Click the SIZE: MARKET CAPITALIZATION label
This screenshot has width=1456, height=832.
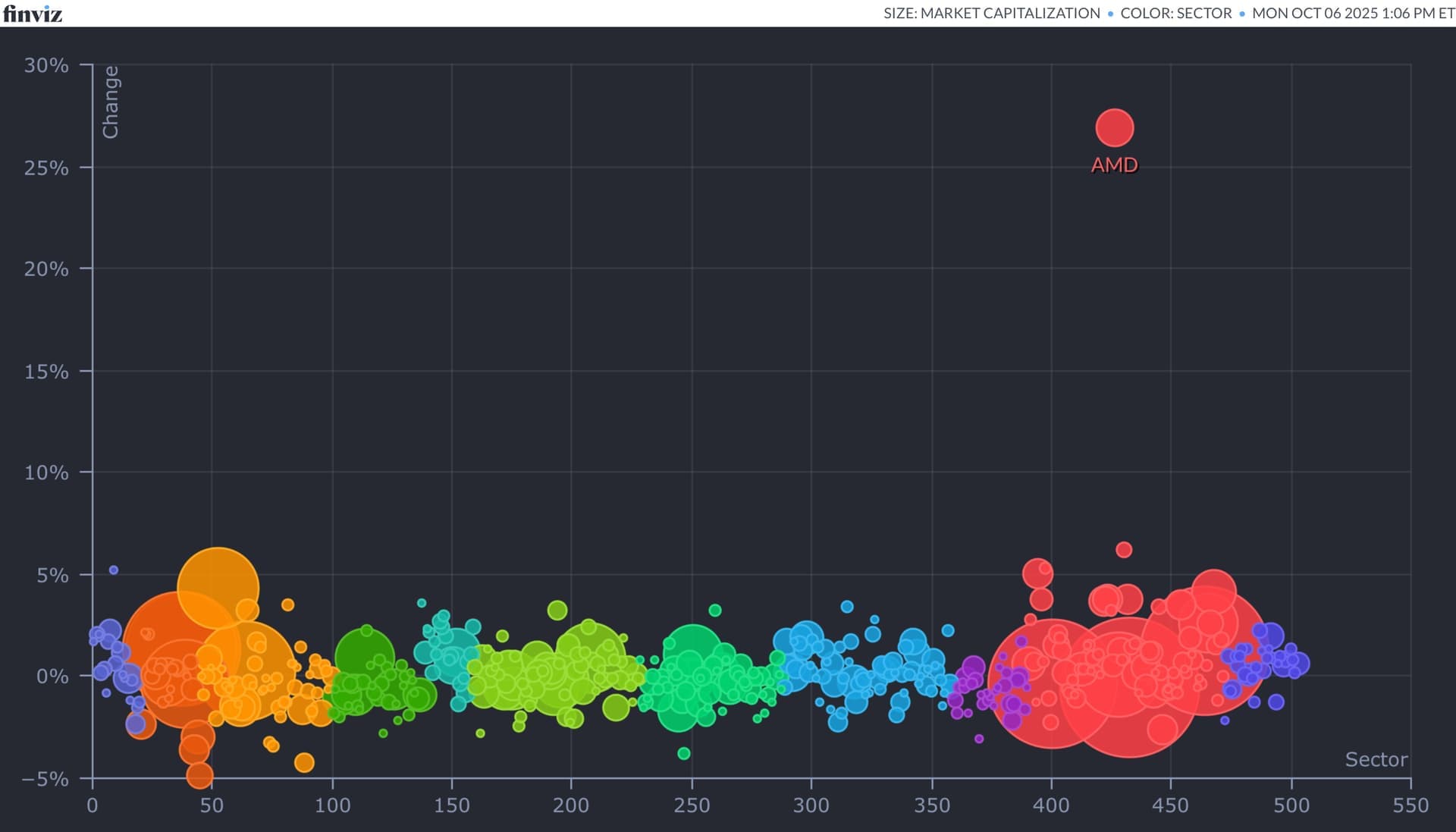pyautogui.click(x=991, y=14)
